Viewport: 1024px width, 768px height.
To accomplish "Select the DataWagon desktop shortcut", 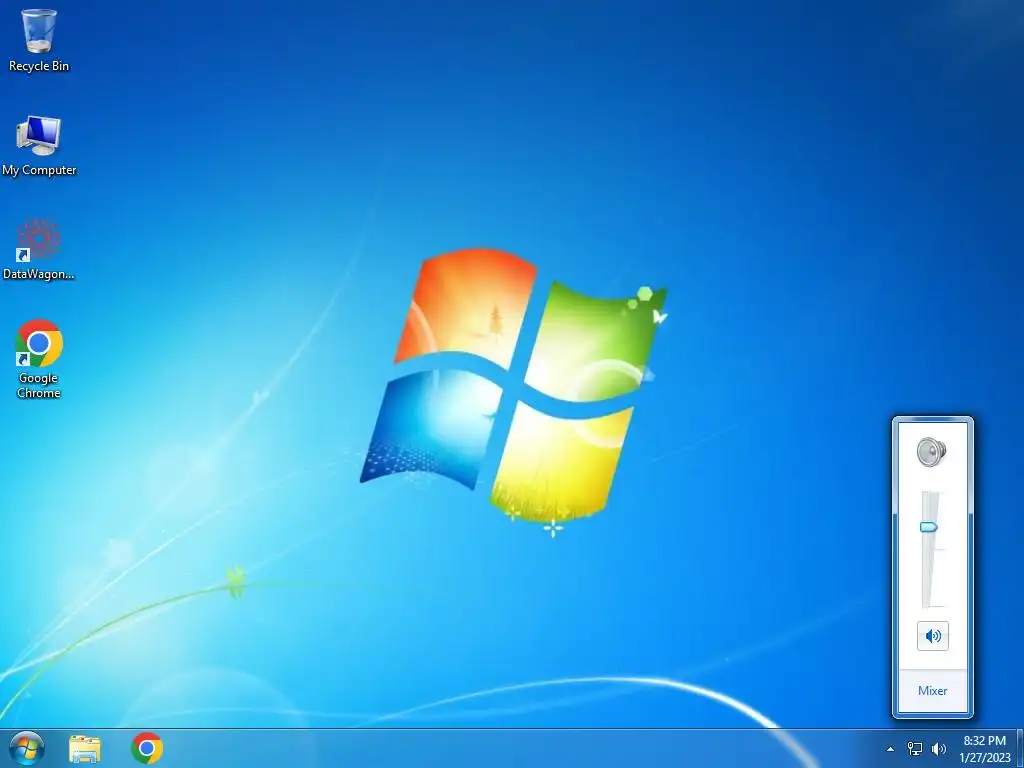I will click(39, 250).
